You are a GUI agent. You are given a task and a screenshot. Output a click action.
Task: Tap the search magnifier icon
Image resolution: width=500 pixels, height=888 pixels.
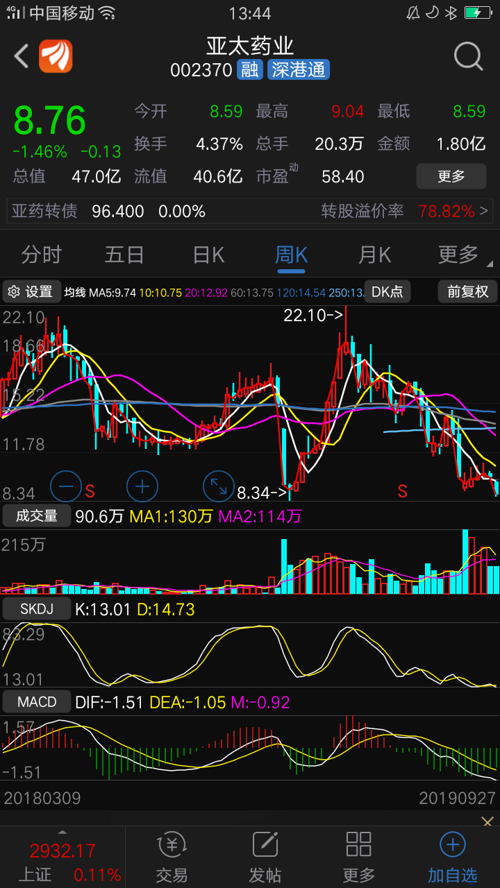pyautogui.click(x=468, y=56)
